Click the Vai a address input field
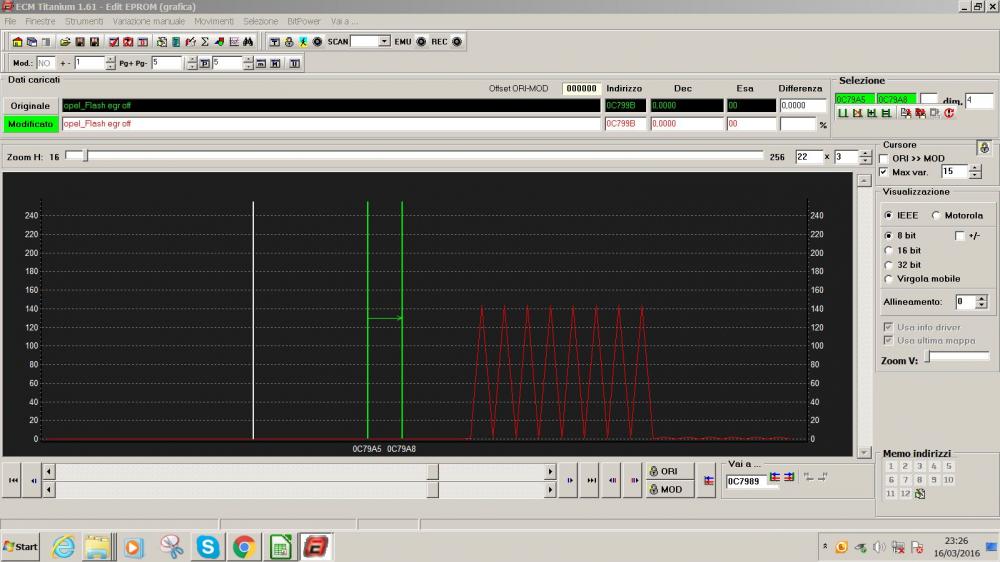This screenshot has width=1000, height=562. (x=745, y=481)
